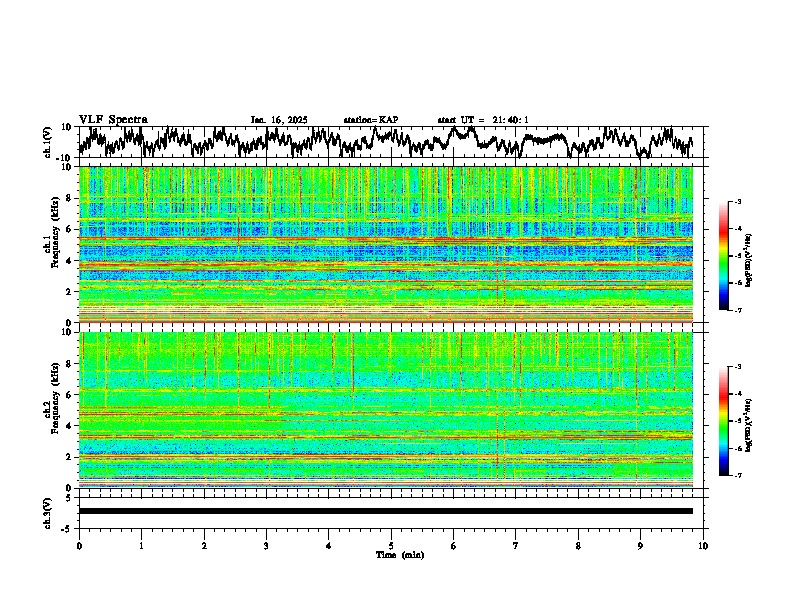
Task: Click time axis tick label "7"
Action: click(516, 546)
